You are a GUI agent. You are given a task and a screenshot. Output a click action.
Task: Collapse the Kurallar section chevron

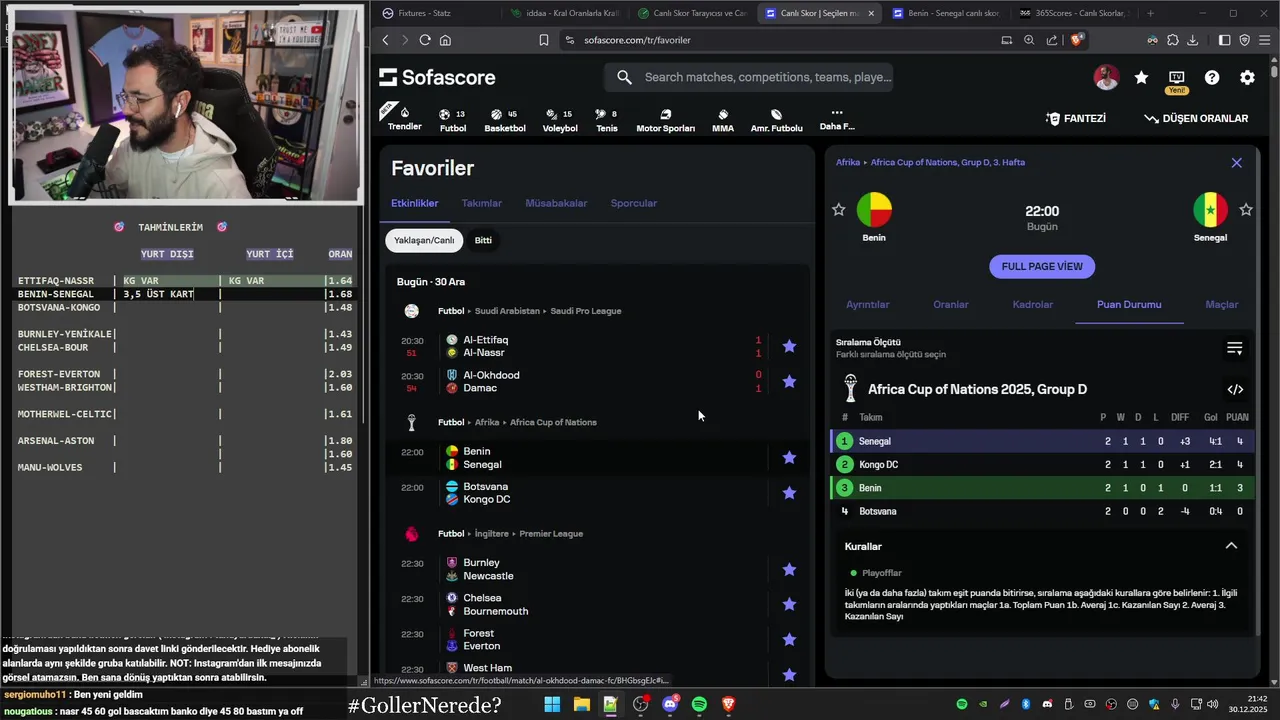coord(1231,546)
